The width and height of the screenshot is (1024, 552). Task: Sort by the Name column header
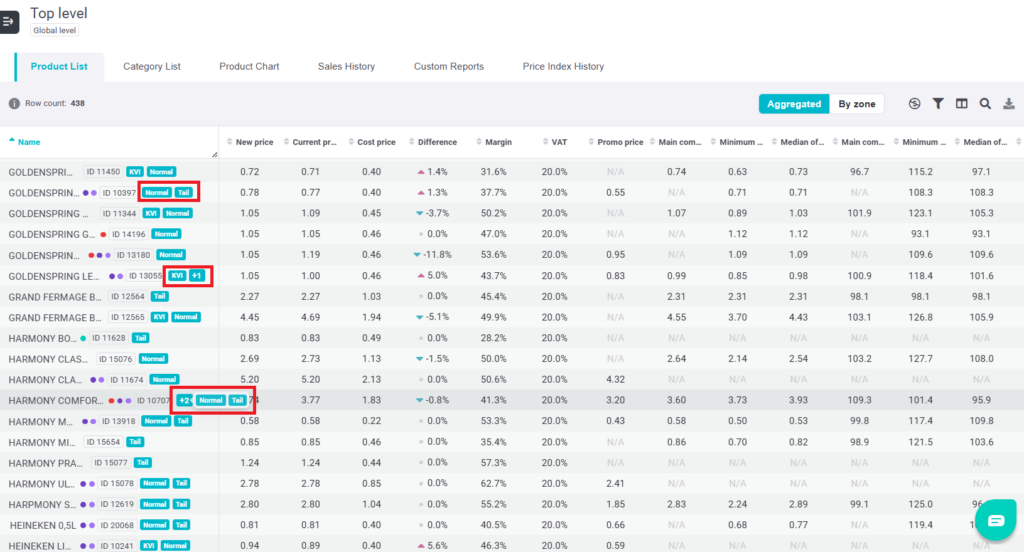pyautogui.click(x=29, y=142)
